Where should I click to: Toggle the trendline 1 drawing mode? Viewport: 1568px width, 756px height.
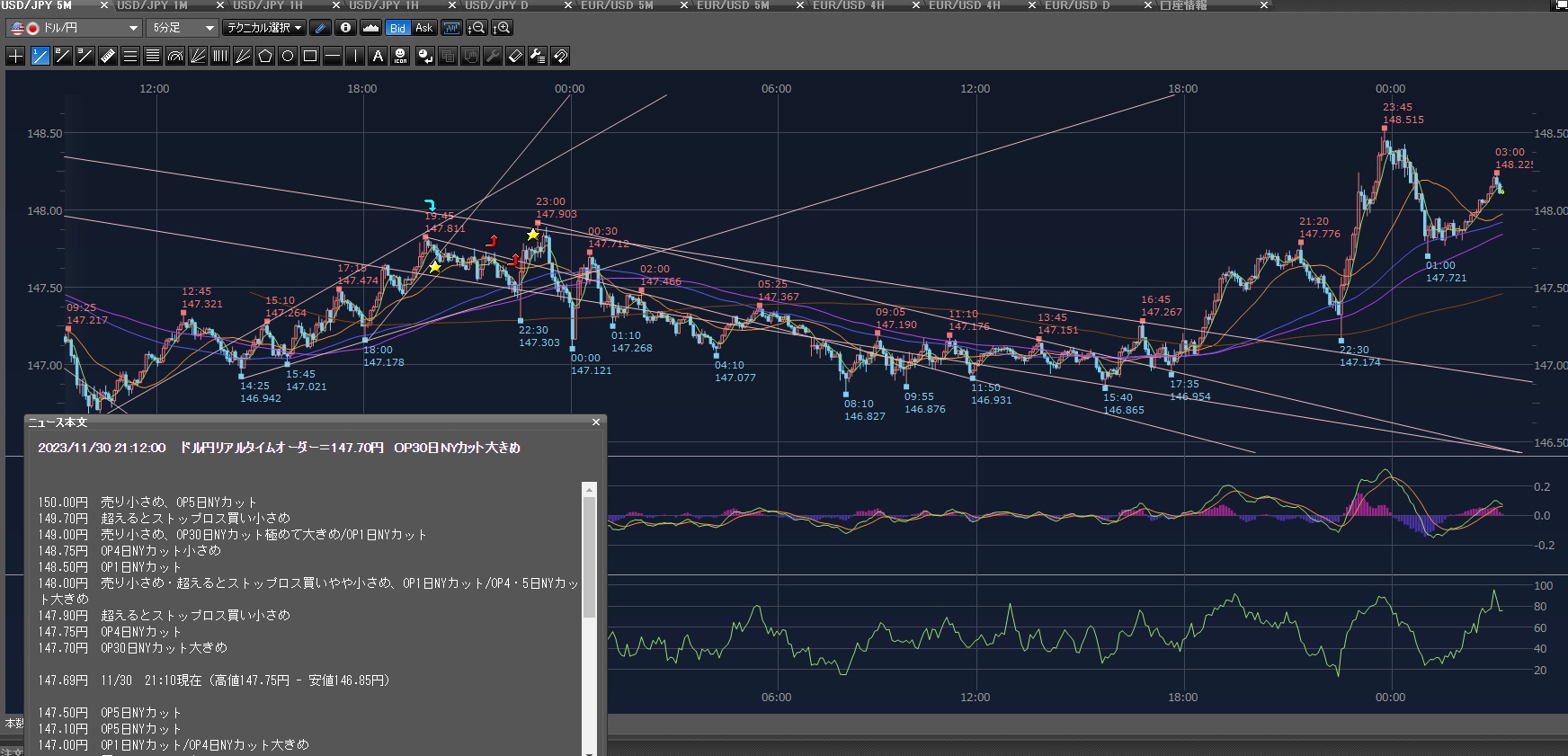pos(40,57)
